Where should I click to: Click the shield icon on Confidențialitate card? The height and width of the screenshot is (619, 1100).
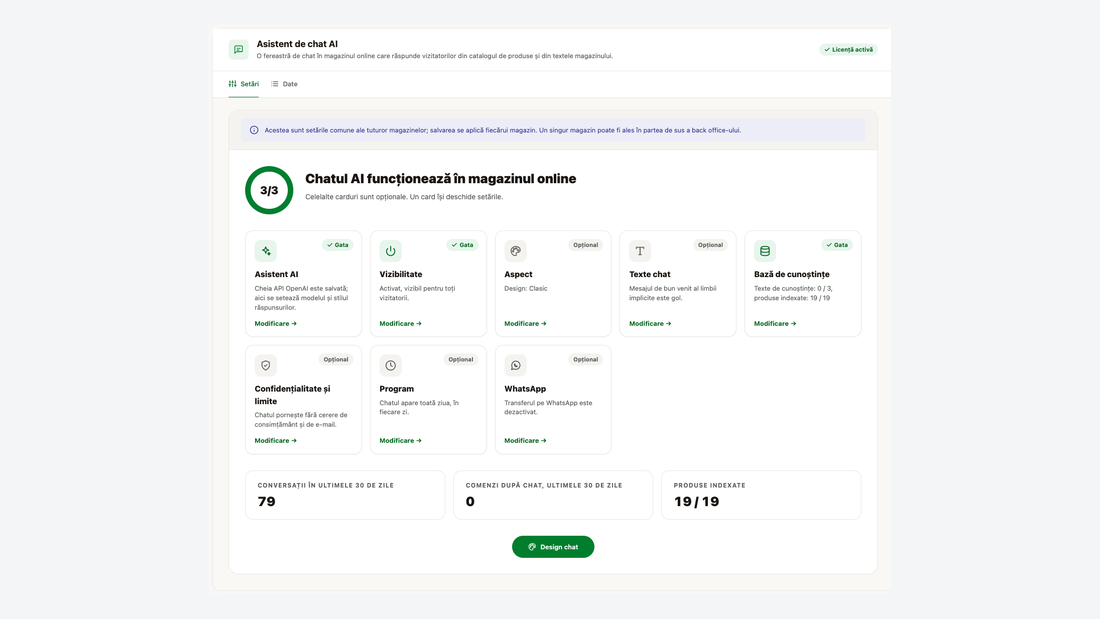[266, 365]
